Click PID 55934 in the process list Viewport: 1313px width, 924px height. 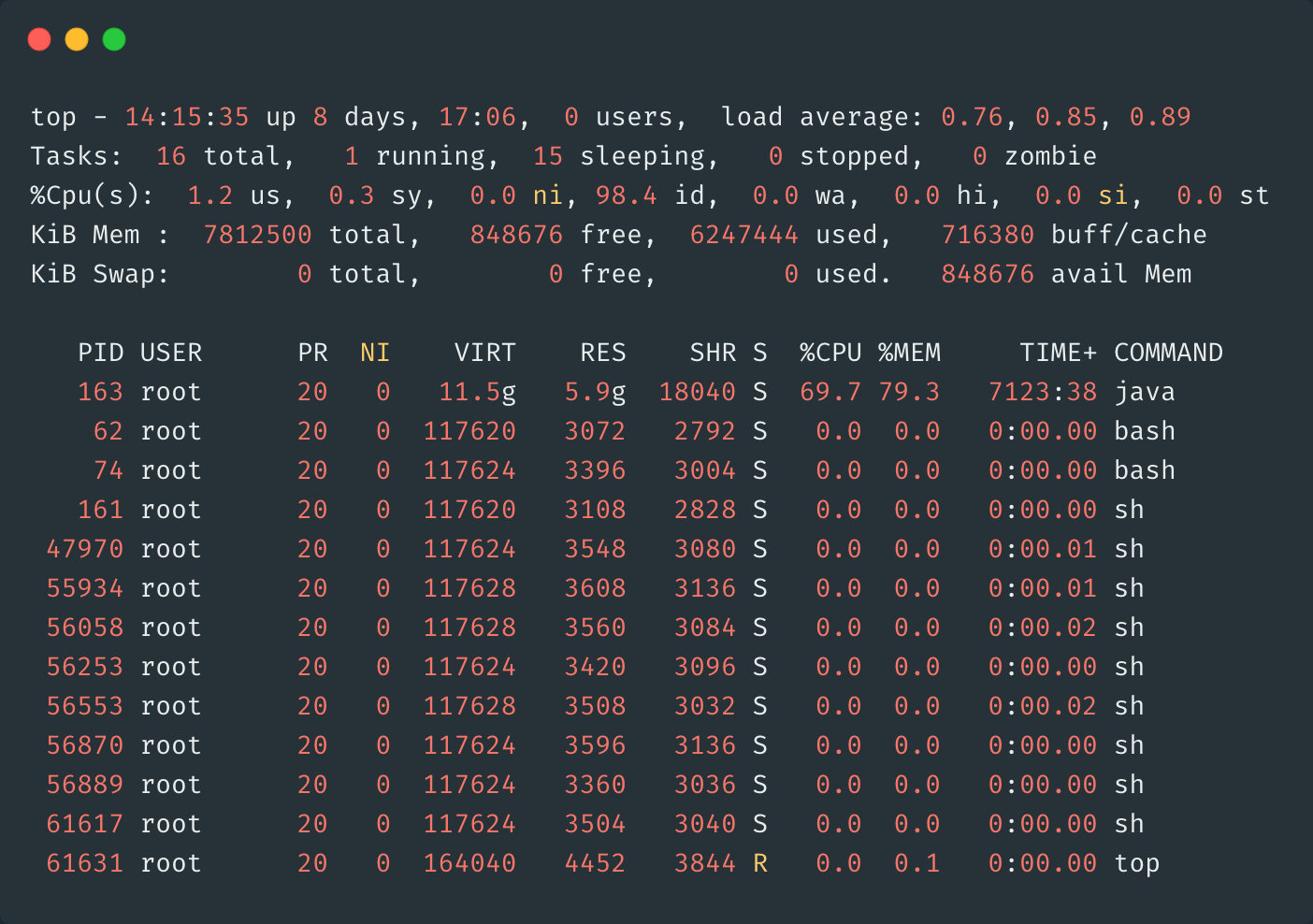point(85,588)
